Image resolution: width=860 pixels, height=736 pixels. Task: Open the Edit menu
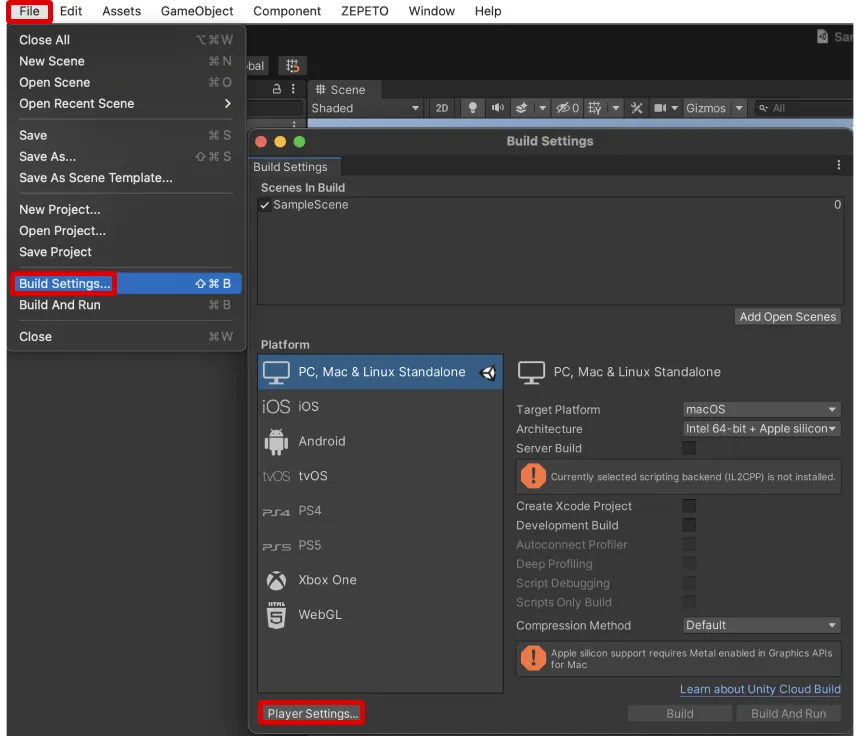point(71,11)
